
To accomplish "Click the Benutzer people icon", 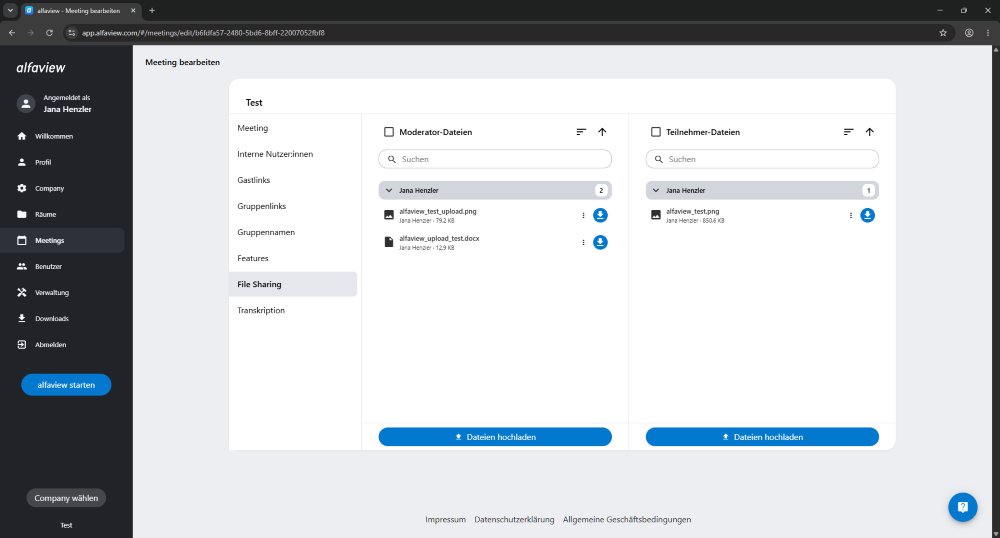I will click(x=22, y=266).
